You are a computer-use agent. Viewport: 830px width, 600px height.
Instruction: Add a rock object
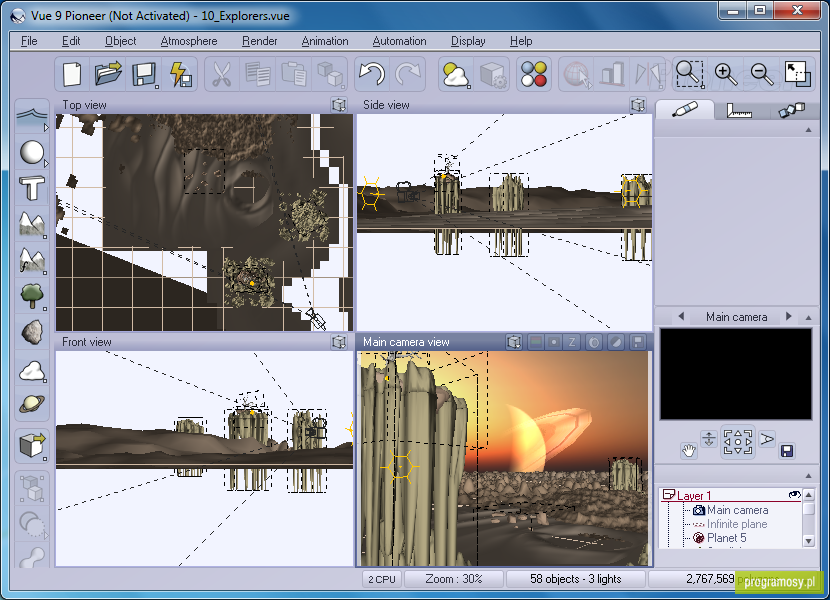point(32,332)
